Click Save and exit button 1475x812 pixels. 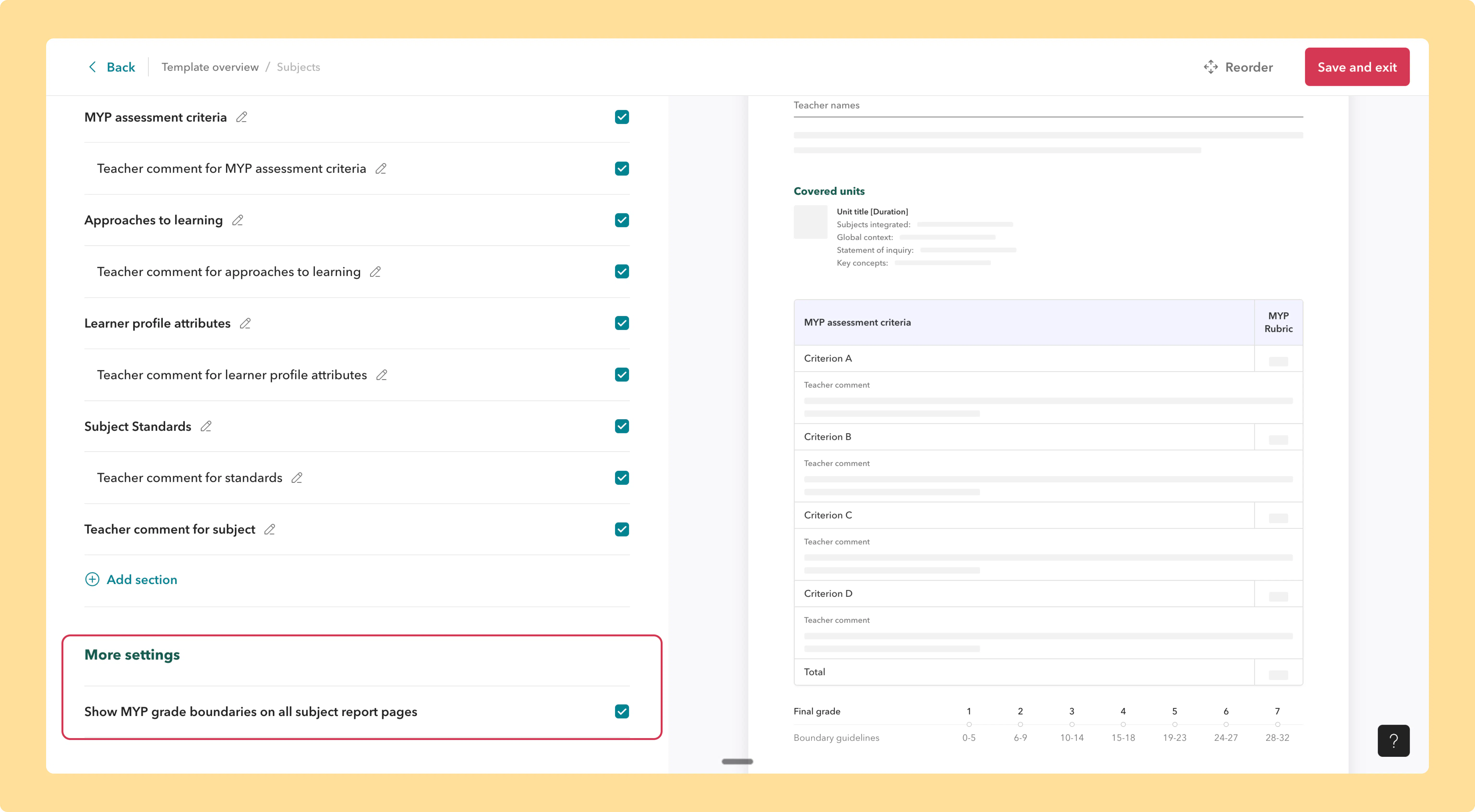point(1357,67)
